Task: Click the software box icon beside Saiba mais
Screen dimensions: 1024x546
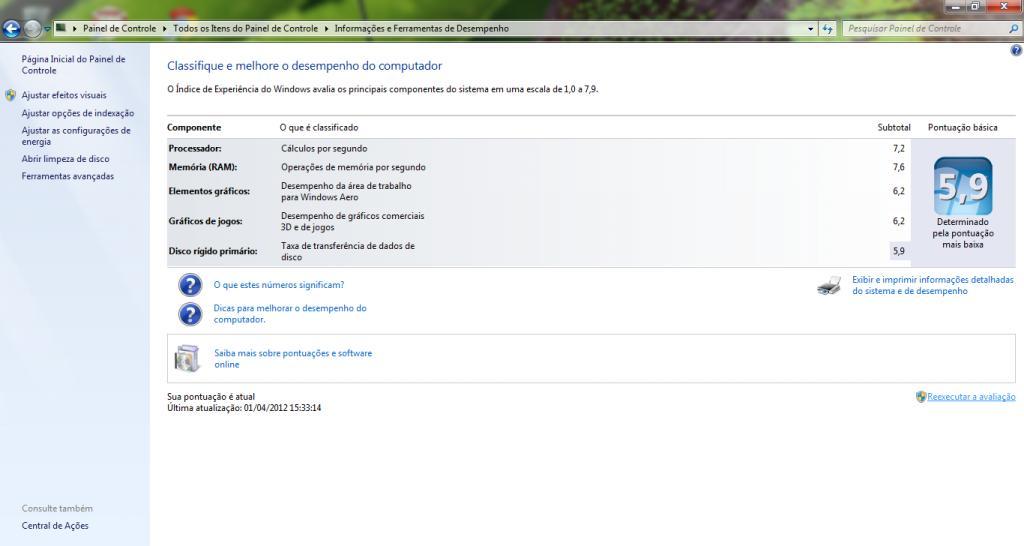Action: coord(187,359)
